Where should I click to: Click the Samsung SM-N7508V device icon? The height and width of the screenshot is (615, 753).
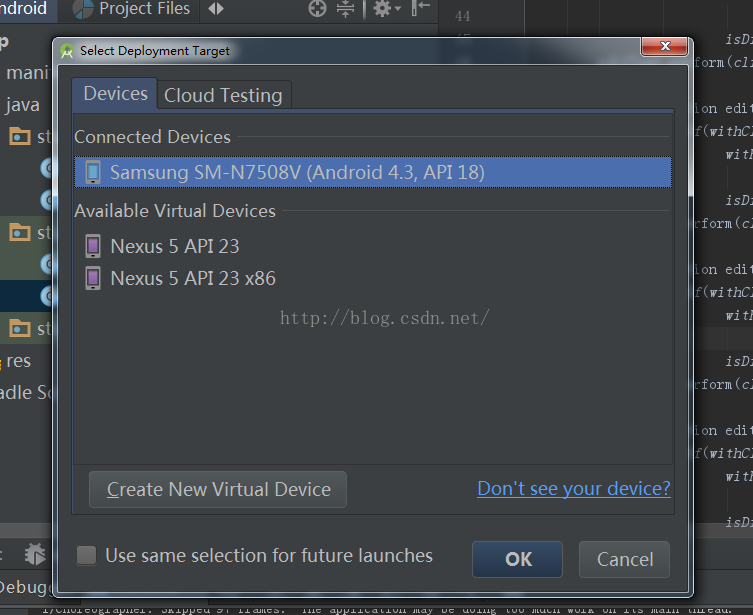93,172
